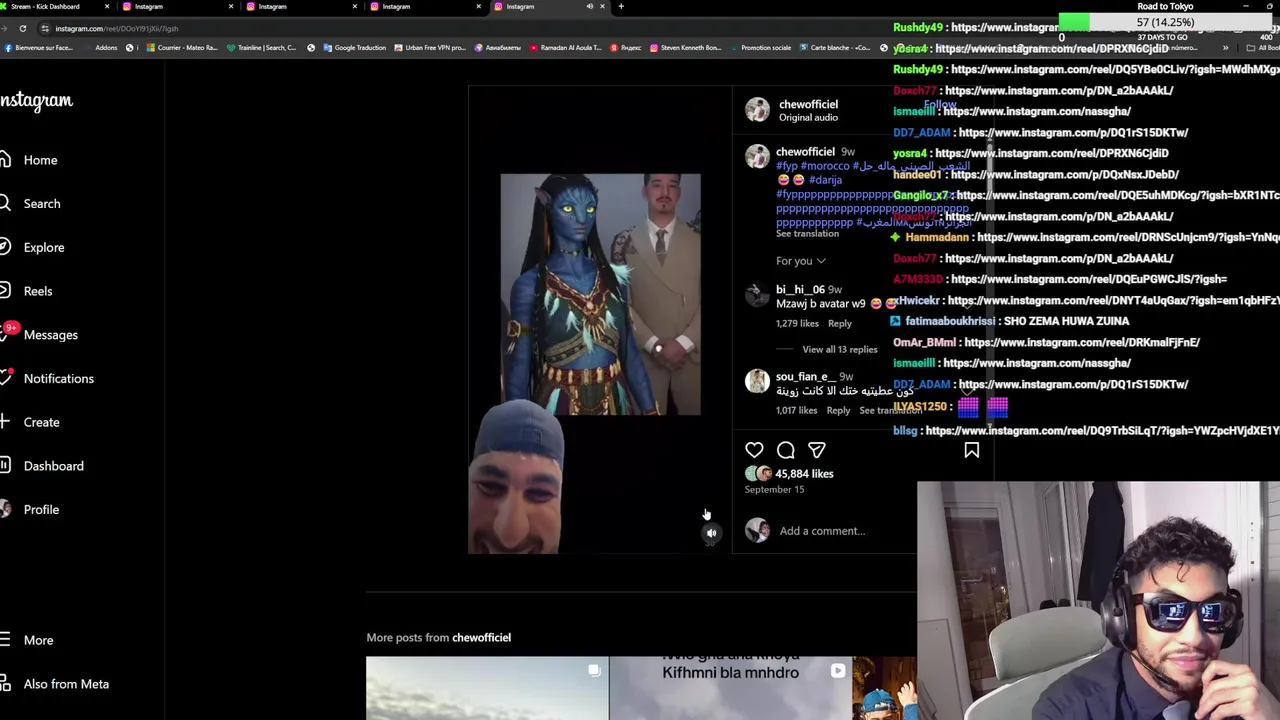Click the bllsg reel link in chat
1280x720 pixels.
pos(1102,431)
